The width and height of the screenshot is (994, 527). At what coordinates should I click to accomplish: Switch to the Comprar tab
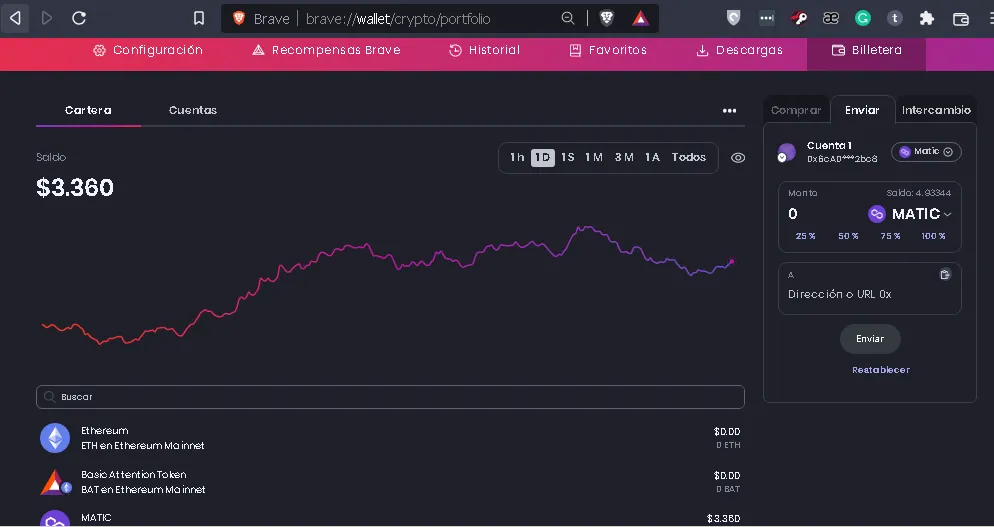[x=796, y=110]
